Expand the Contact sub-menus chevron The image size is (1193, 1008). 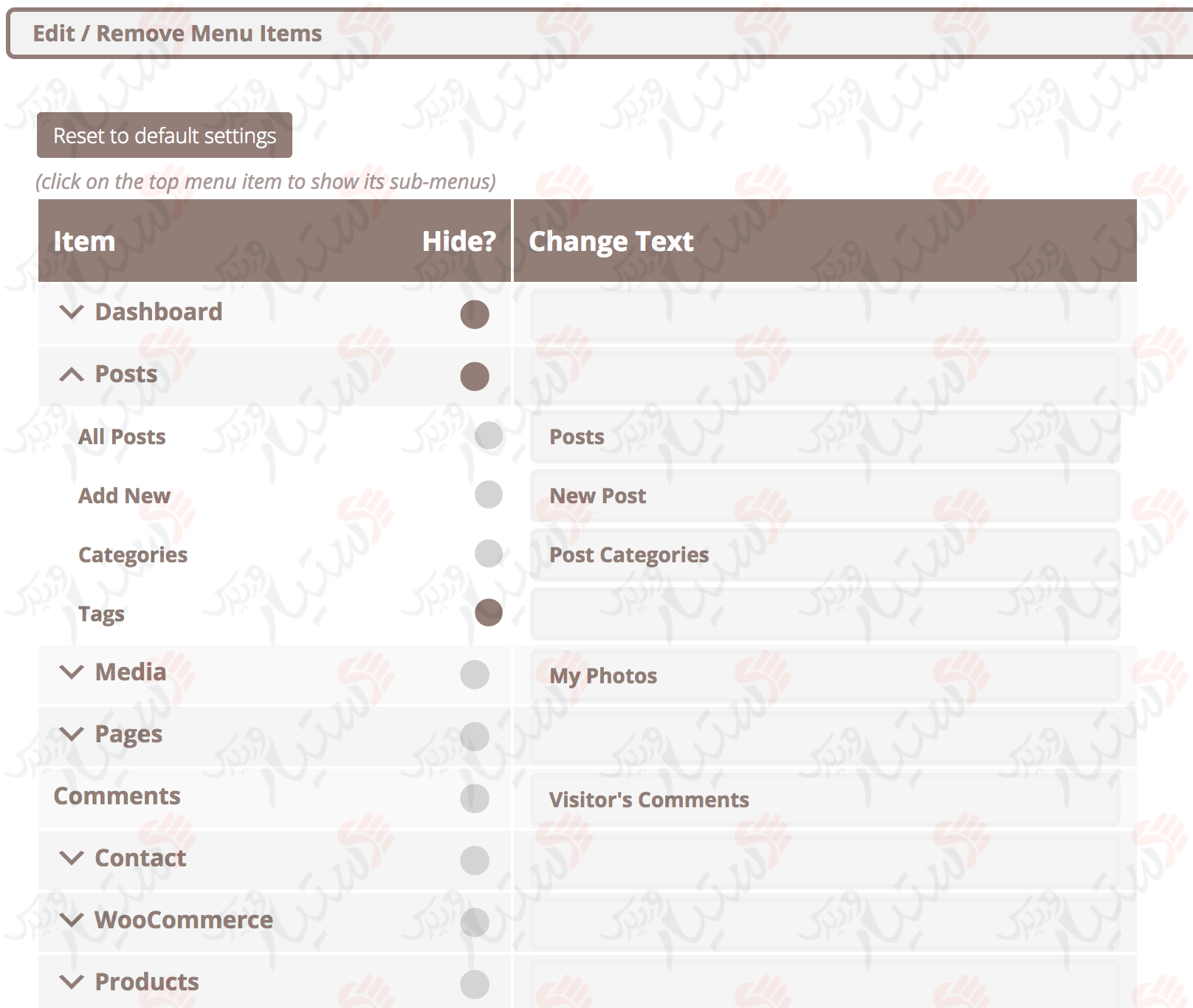point(71,858)
